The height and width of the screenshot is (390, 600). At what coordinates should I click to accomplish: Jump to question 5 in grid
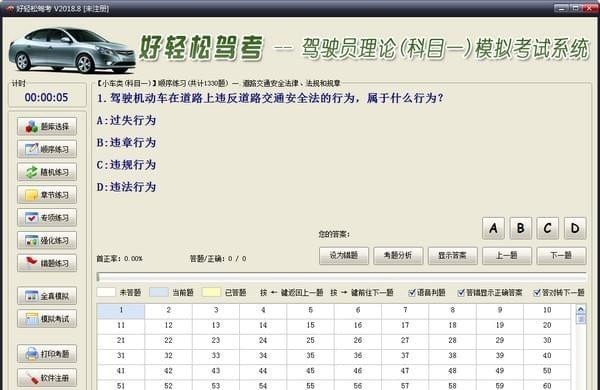[x=310, y=311]
